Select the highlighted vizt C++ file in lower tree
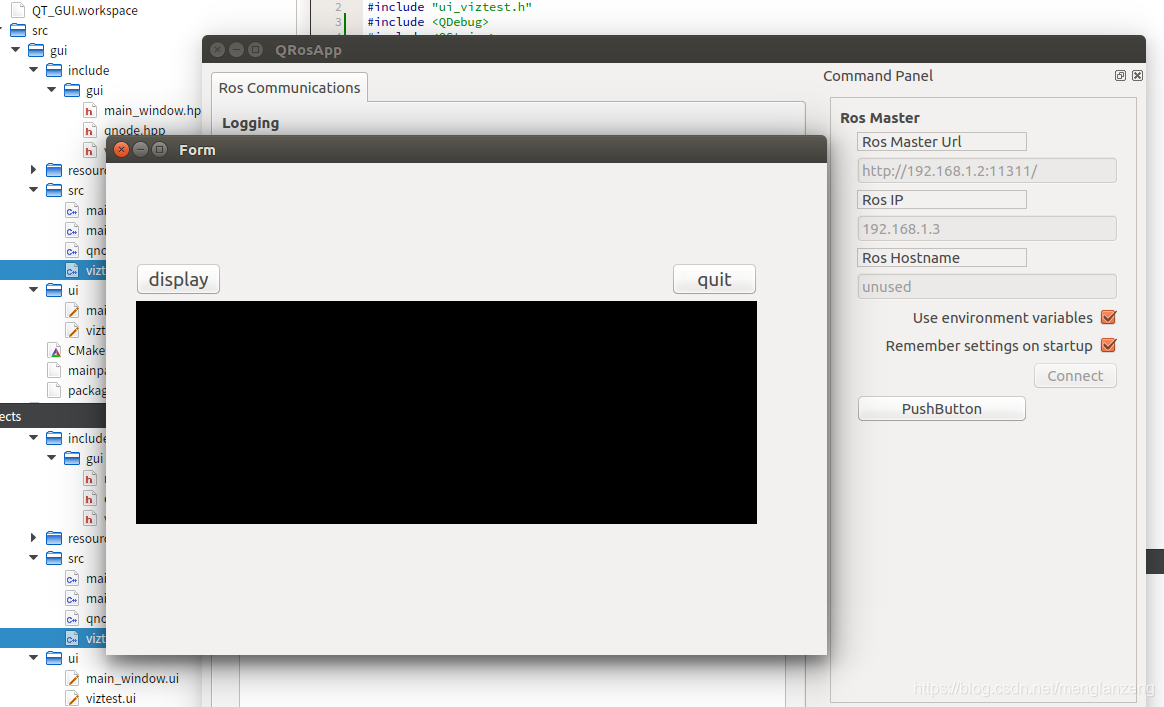The image size is (1164, 707). (72, 639)
